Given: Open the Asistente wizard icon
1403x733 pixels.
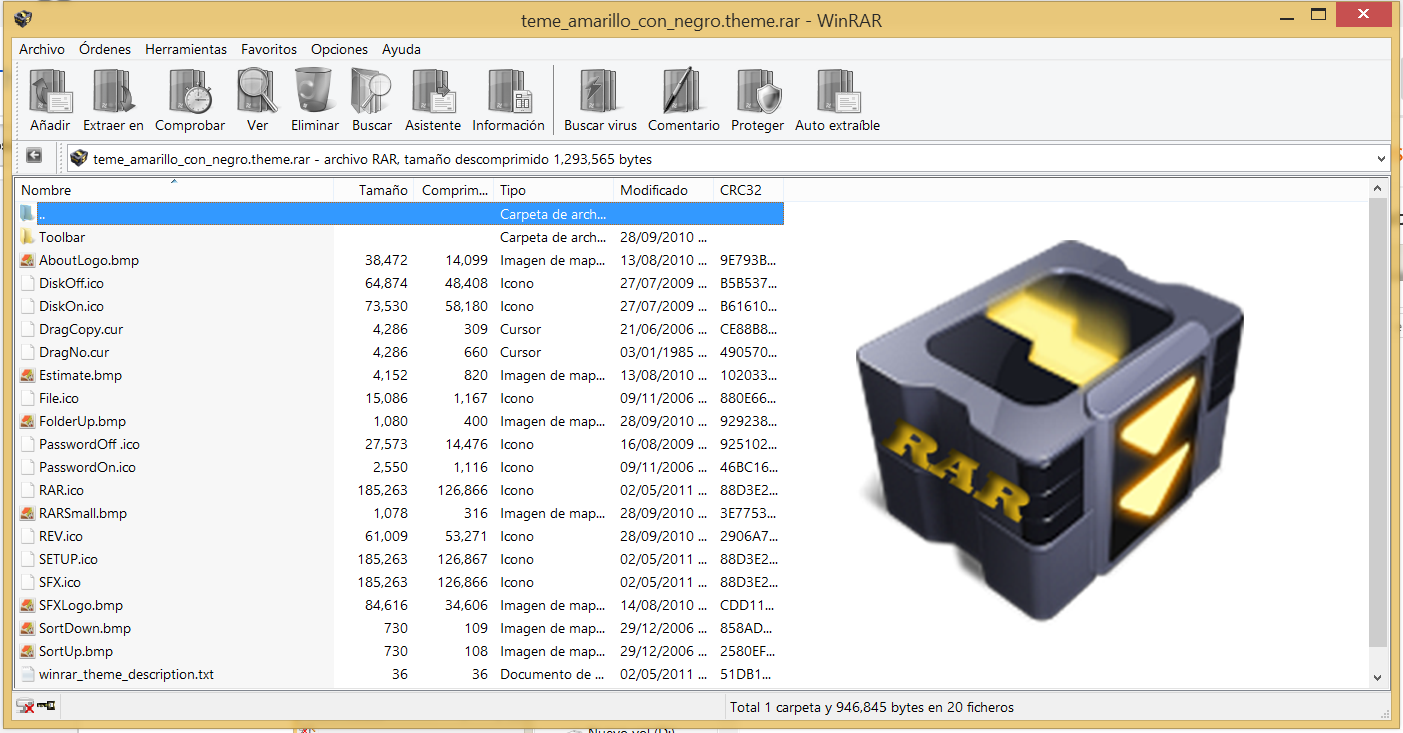Looking at the screenshot, I should pyautogui.click(x=433, y=92).
